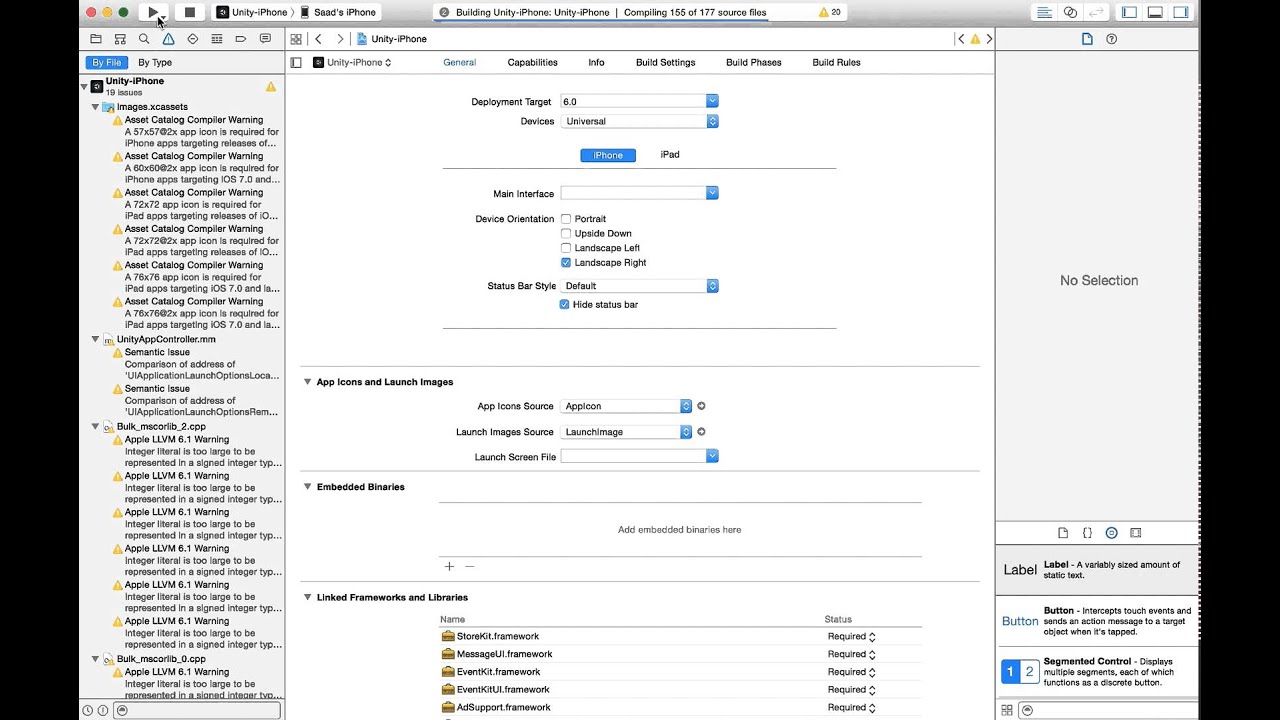
Task: Select StoreKit.framework row
Action: (x=680, y=636)
